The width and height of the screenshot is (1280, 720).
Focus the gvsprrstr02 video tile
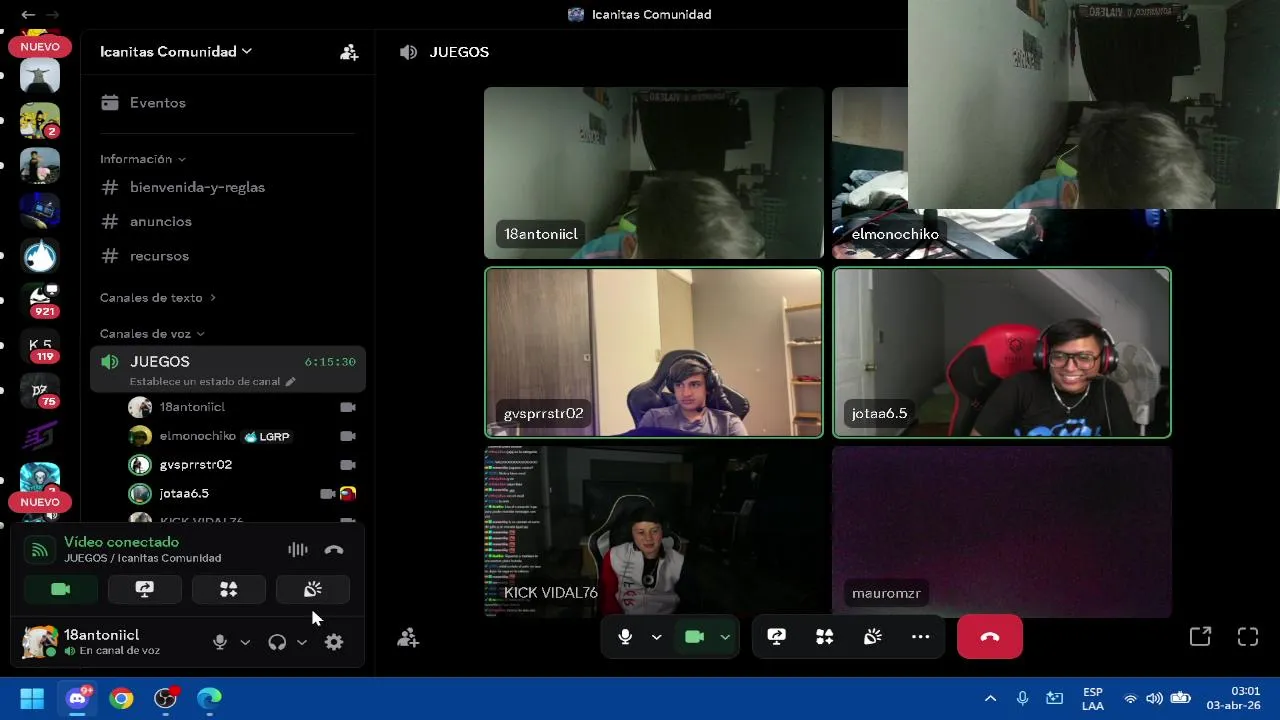pos(654,352)
